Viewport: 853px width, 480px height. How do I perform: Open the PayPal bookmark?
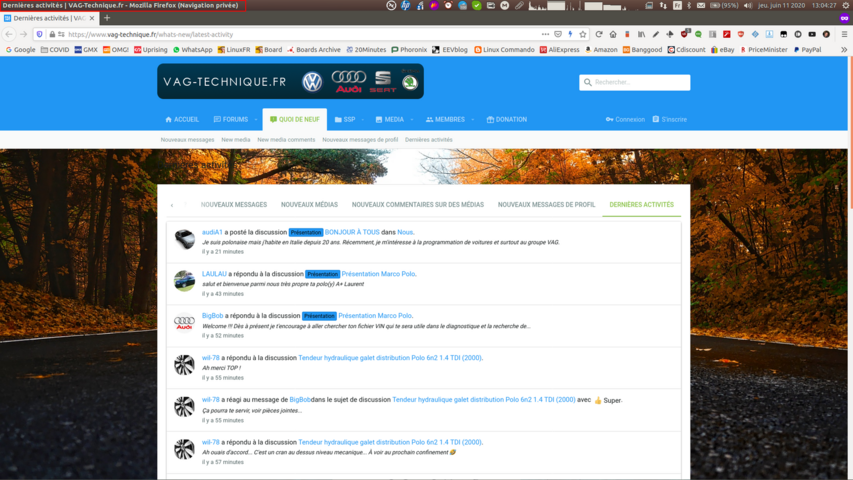pyautogui.click(x=807, y=50)
